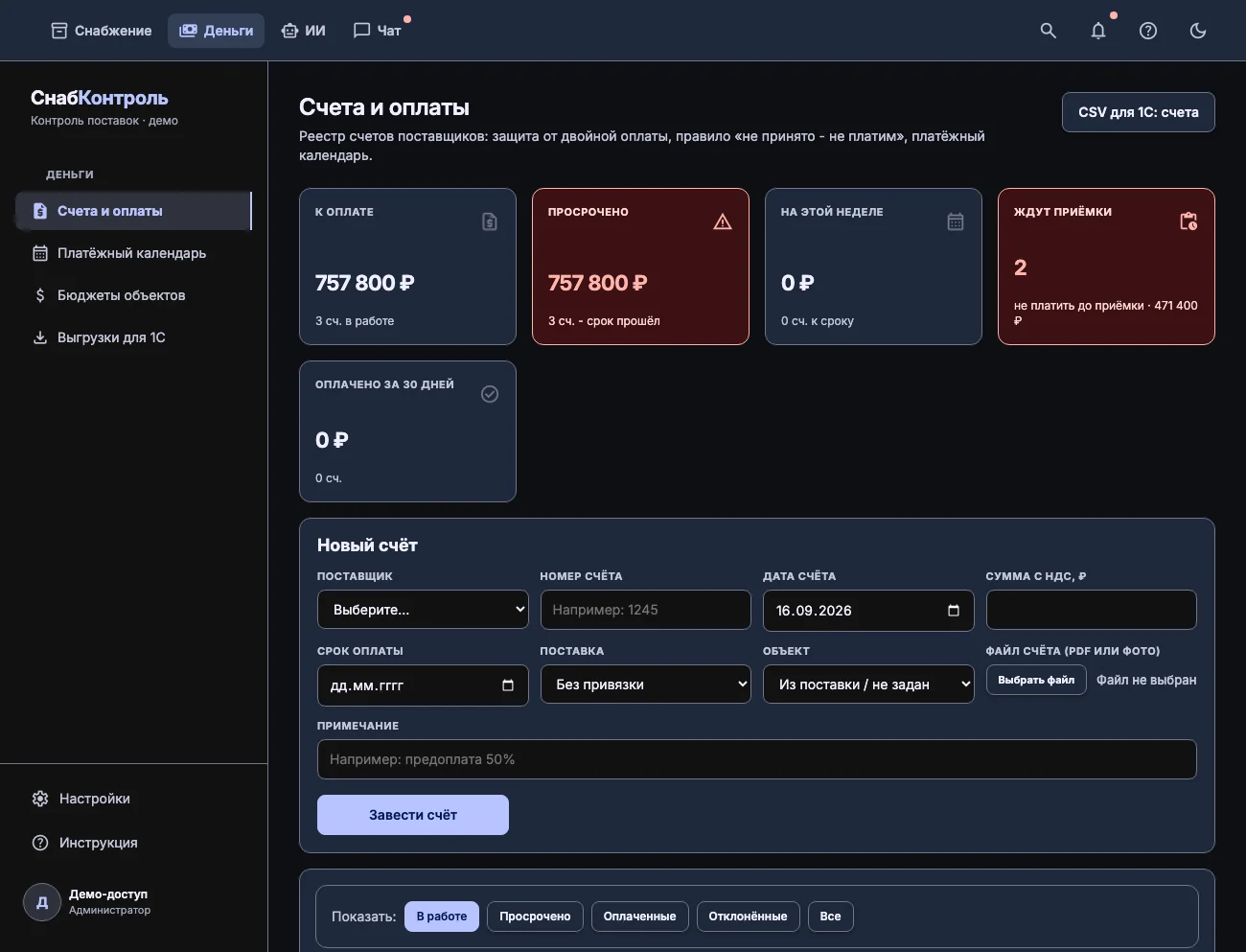The width and height of the screenshot is (1246, 952).
Task: Click CSV для 1С: счета button
Action: coord(1139,112)
